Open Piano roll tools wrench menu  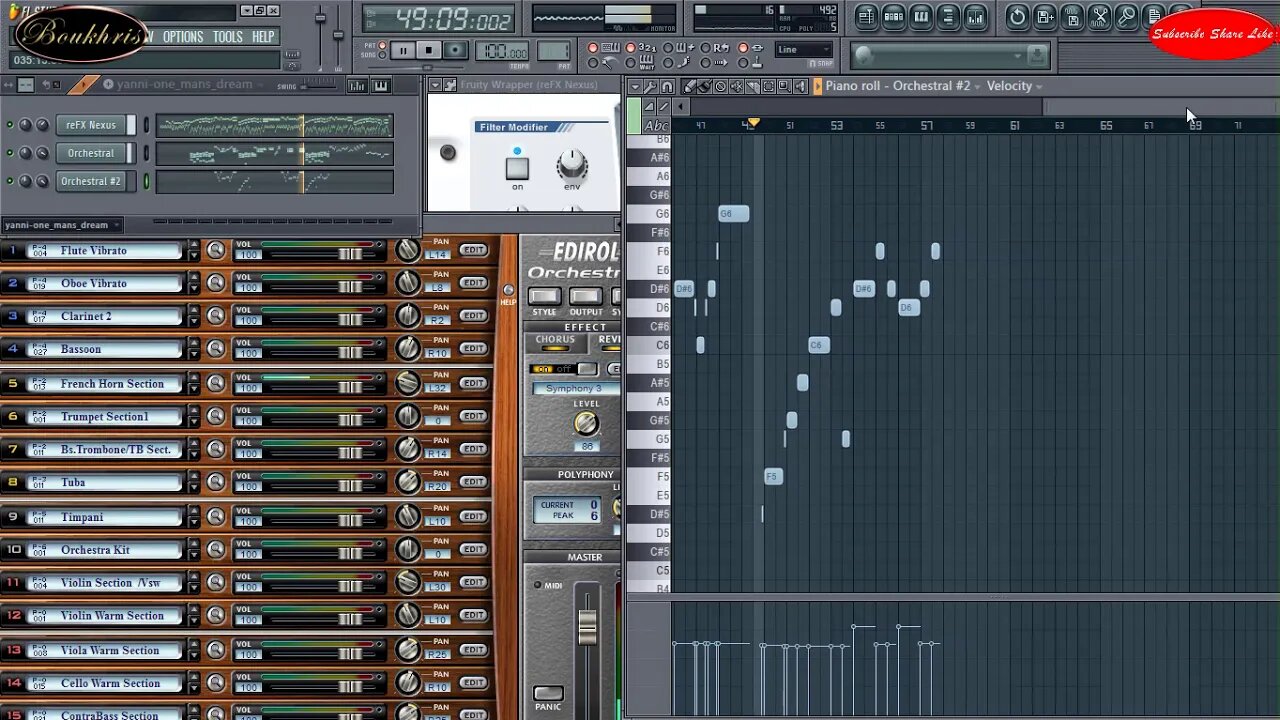click(650, 86)
